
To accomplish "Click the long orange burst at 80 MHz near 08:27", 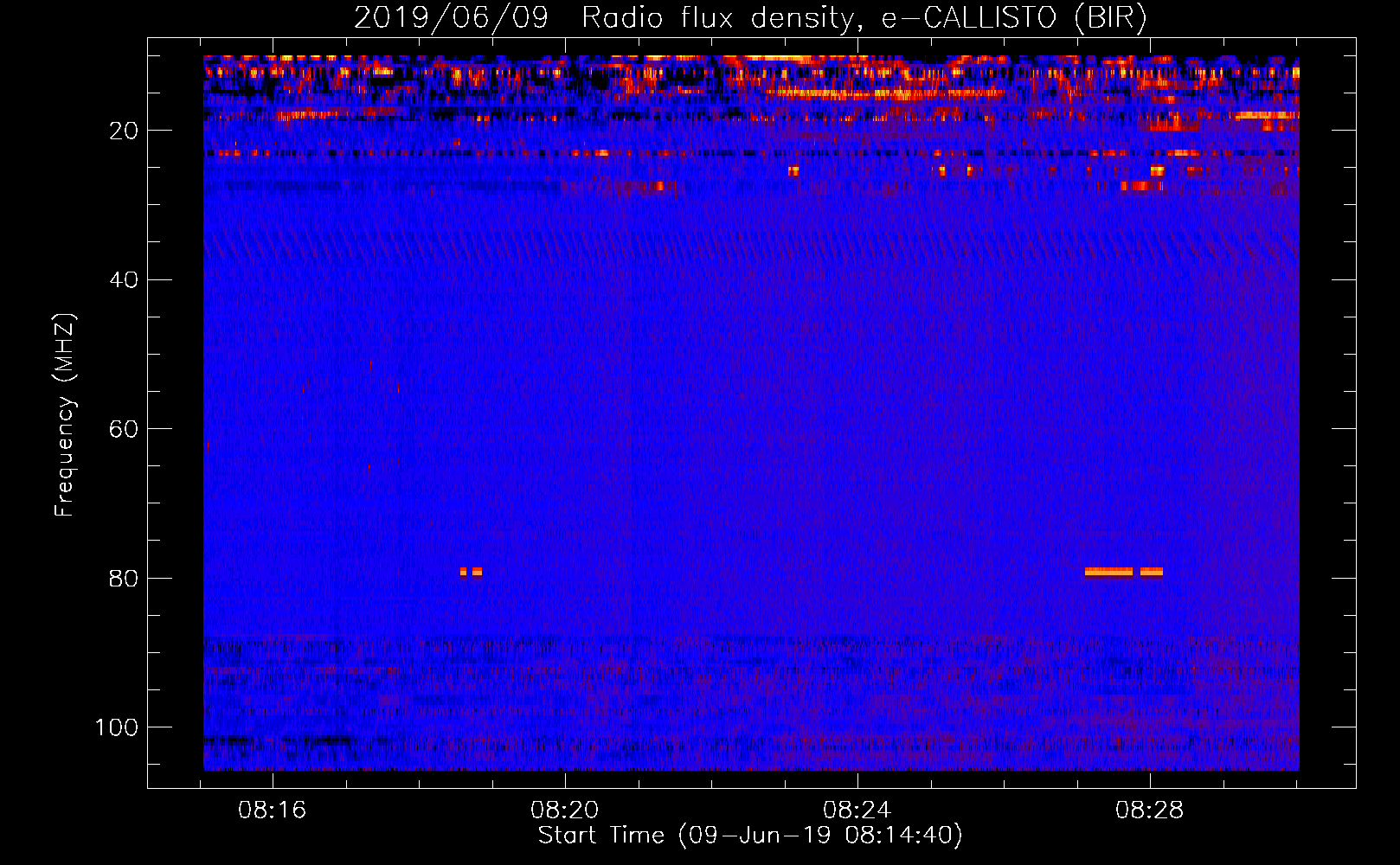I will click(1108, 572).
